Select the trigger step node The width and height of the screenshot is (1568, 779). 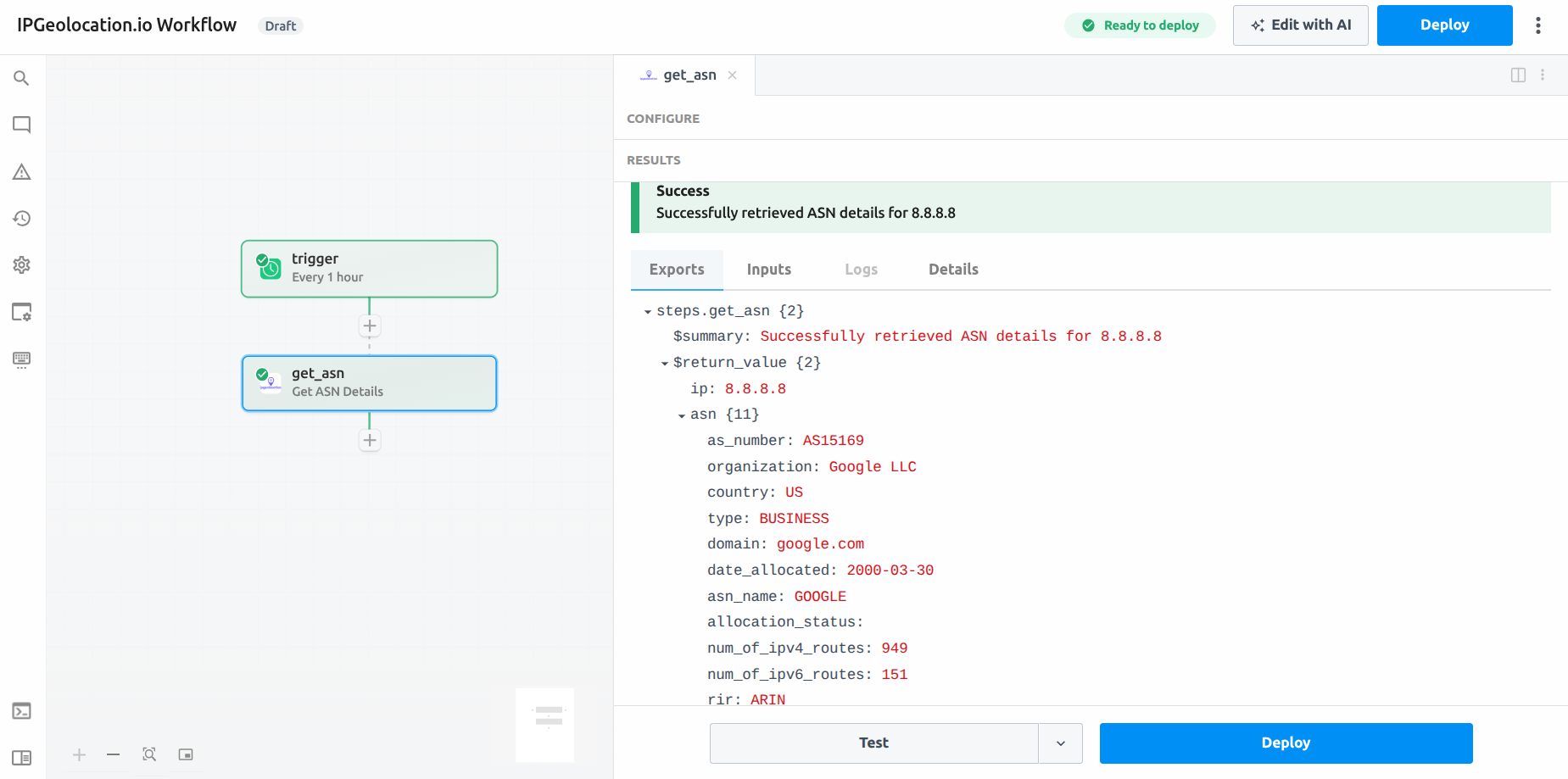pyautogui.click(x=369, y=269)
